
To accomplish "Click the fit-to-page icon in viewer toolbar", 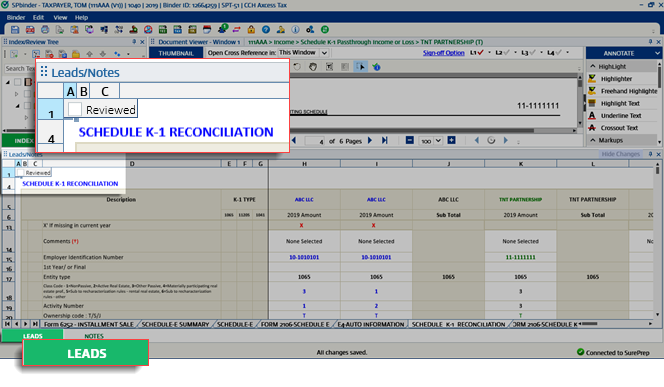I will point(329,67).
